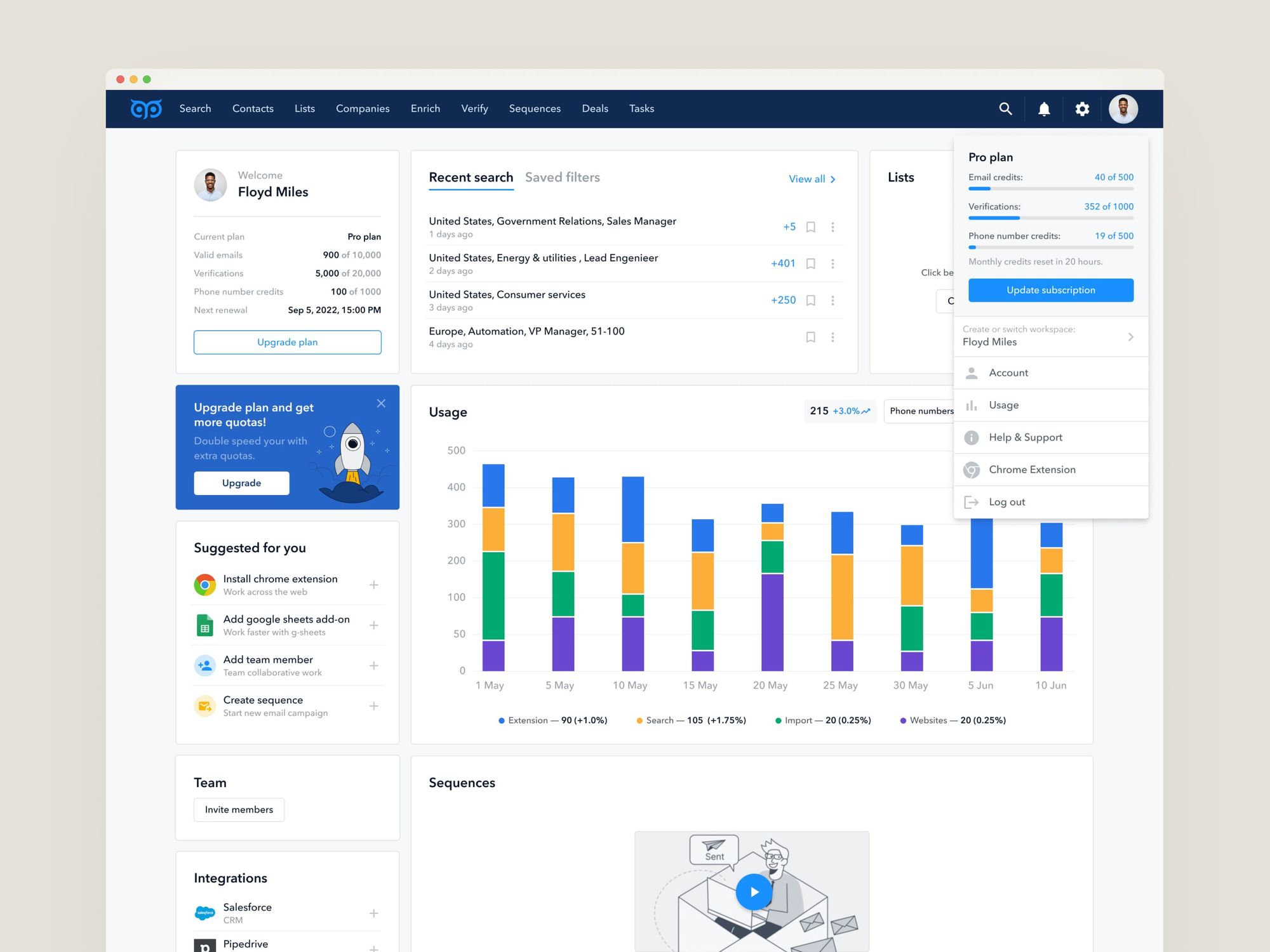Toggle bookmark on Energy & utilities search
The width and height of the screenshot is (1270, 952).
pyautogui.click(x=811, y=263)
